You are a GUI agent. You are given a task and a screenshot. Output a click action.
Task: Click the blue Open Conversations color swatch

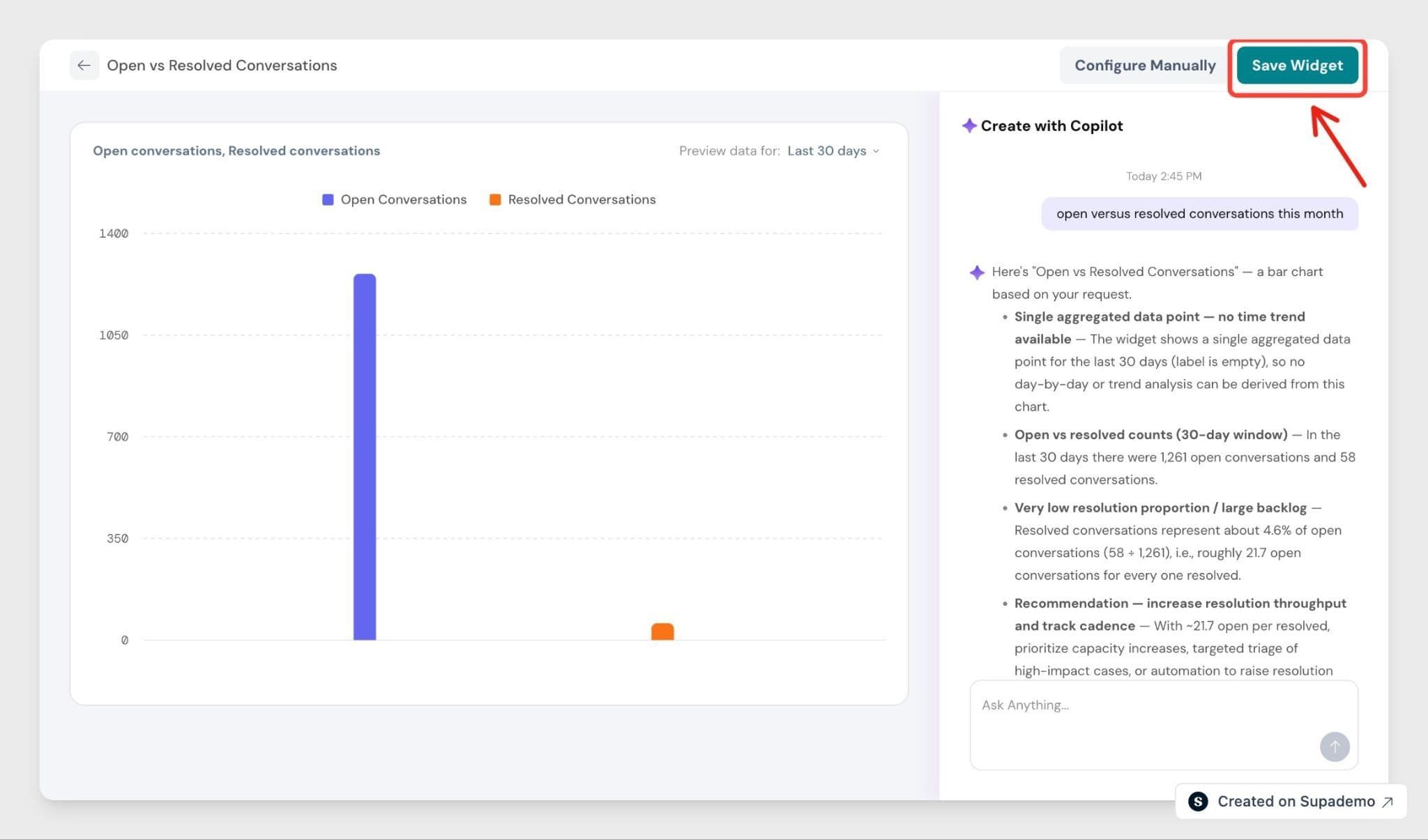pyautogui.click(x=328, y=199)
